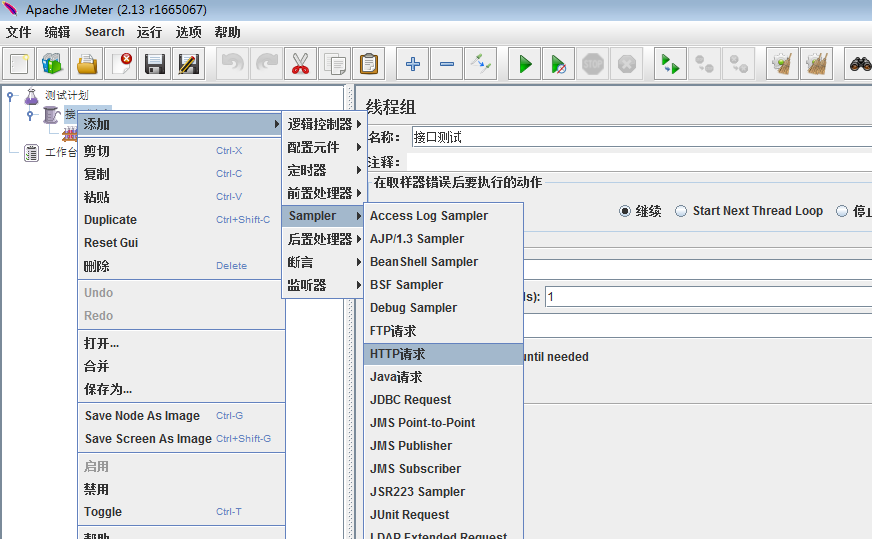Click the Copy toolbar icon
This screenshot has width=872, height=539.
335,64
